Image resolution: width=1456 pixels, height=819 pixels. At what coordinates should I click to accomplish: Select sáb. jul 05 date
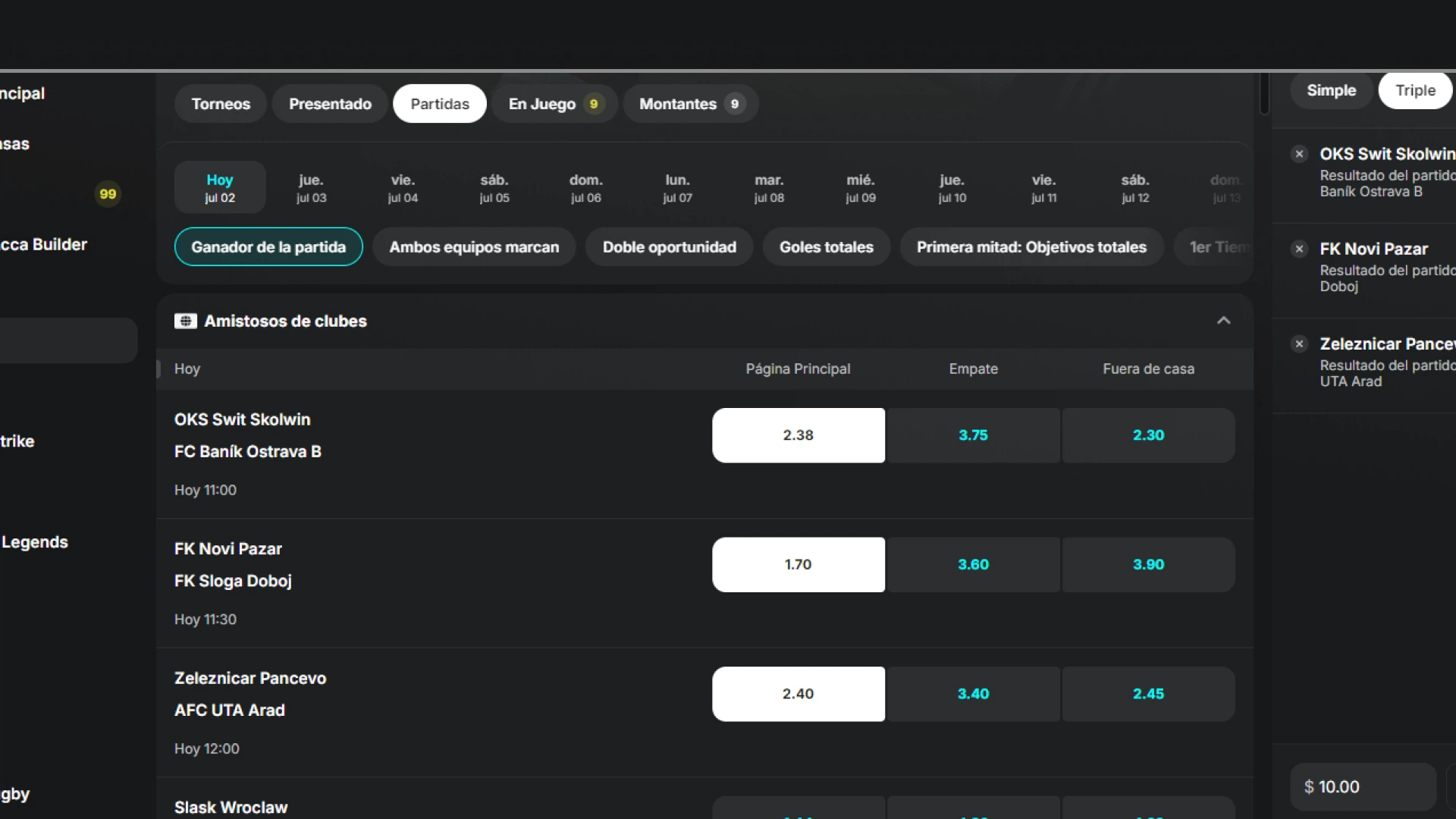coord(494,187)
